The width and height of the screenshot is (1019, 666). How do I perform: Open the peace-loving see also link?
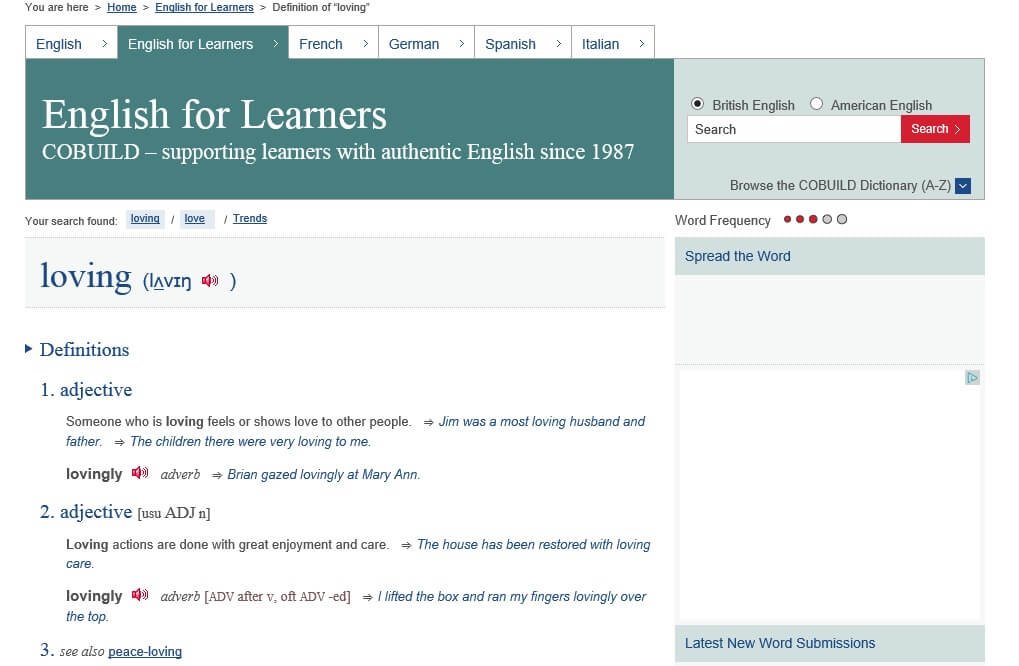[x=145, y=652]
